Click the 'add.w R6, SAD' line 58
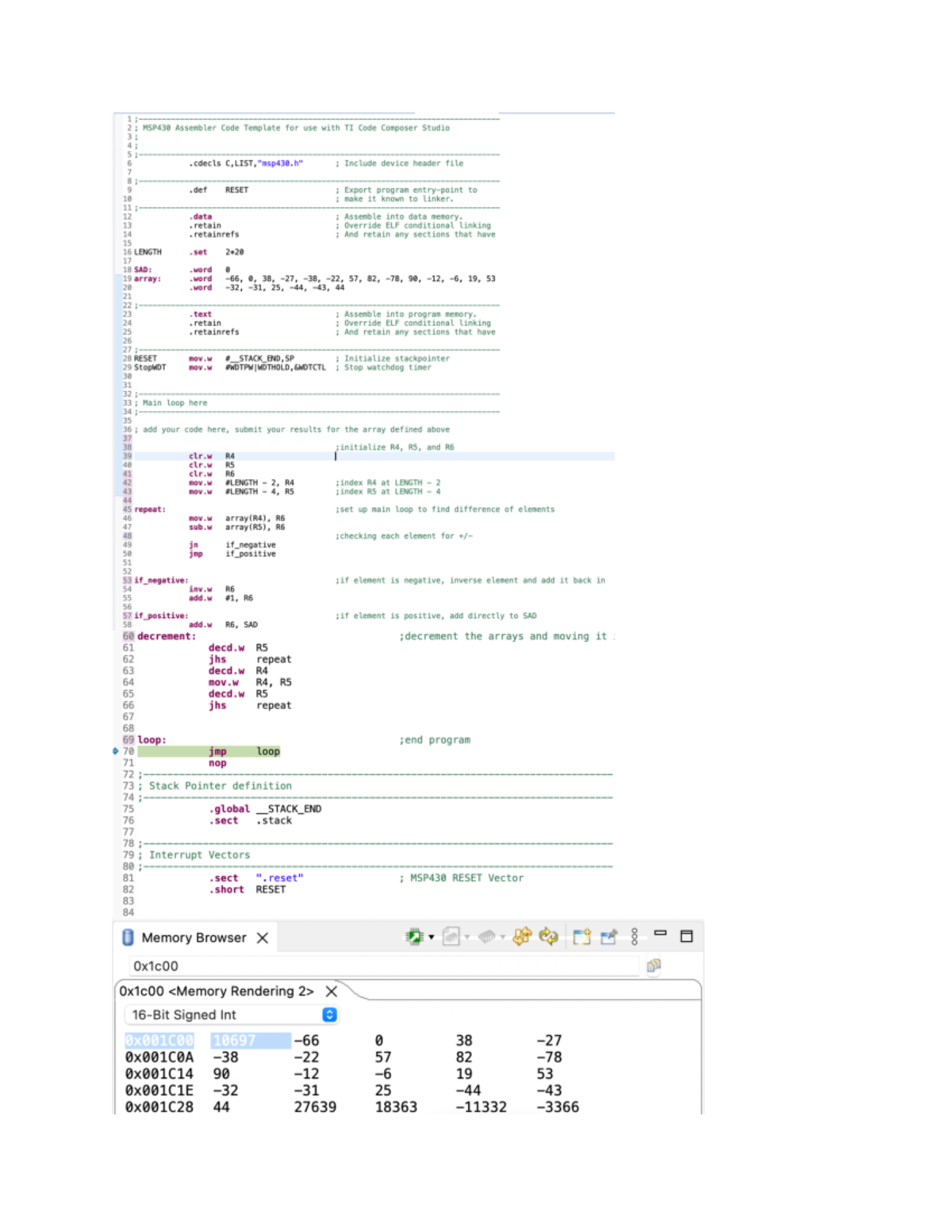The width and height of the screenshot is (952, 1232). pos(223,625)
